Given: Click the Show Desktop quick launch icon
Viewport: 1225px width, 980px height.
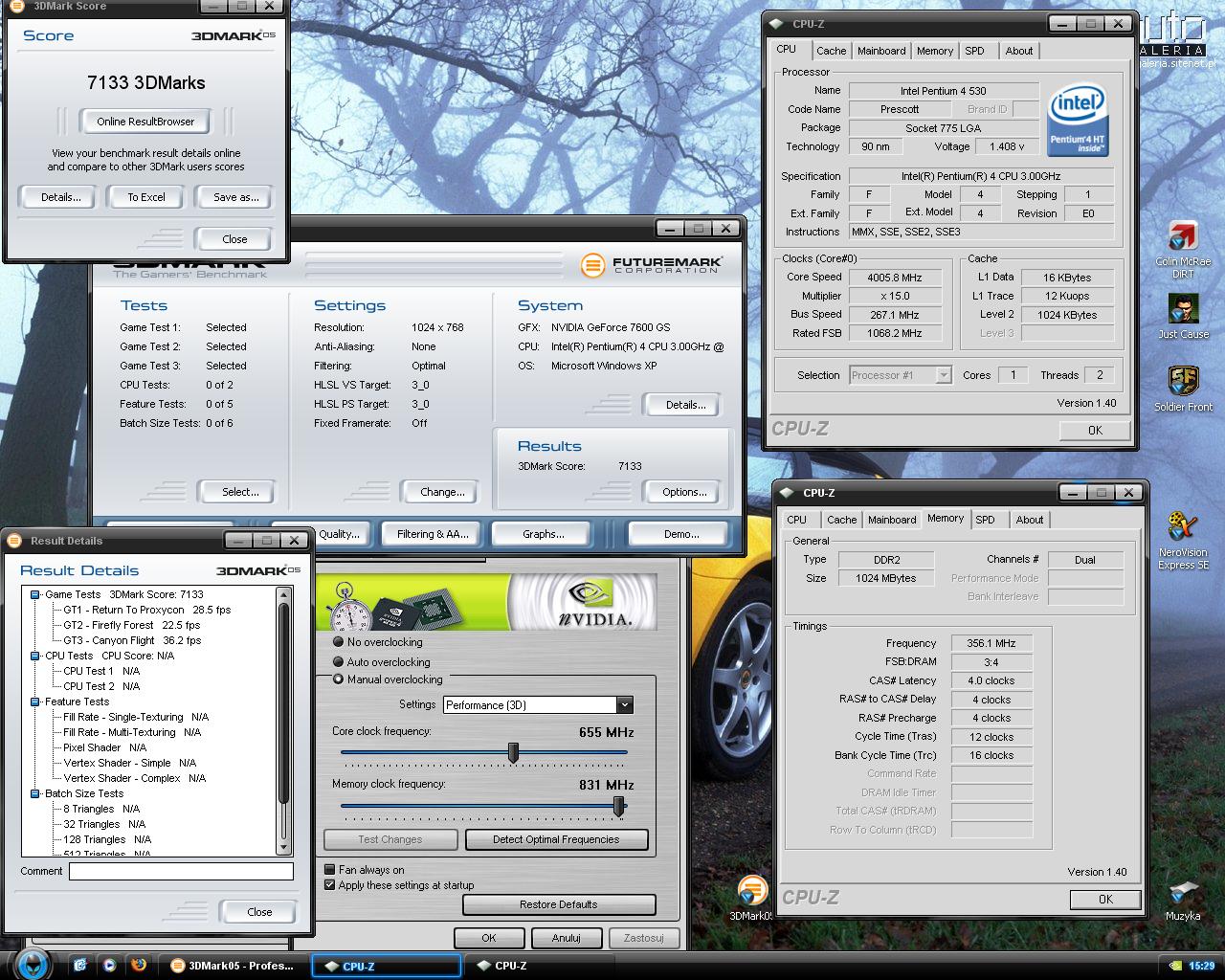Looking at the screenshot, I should point(80,965).
